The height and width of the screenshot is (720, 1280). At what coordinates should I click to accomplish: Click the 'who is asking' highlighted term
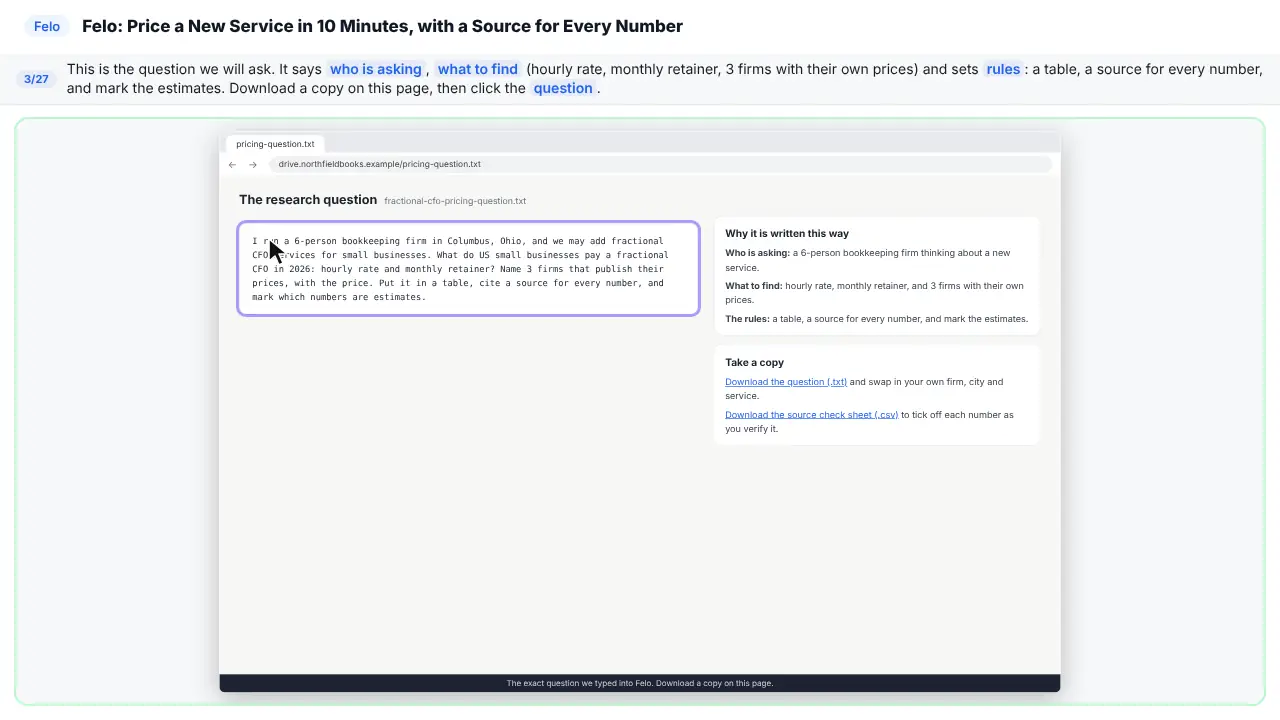(376, 69)
